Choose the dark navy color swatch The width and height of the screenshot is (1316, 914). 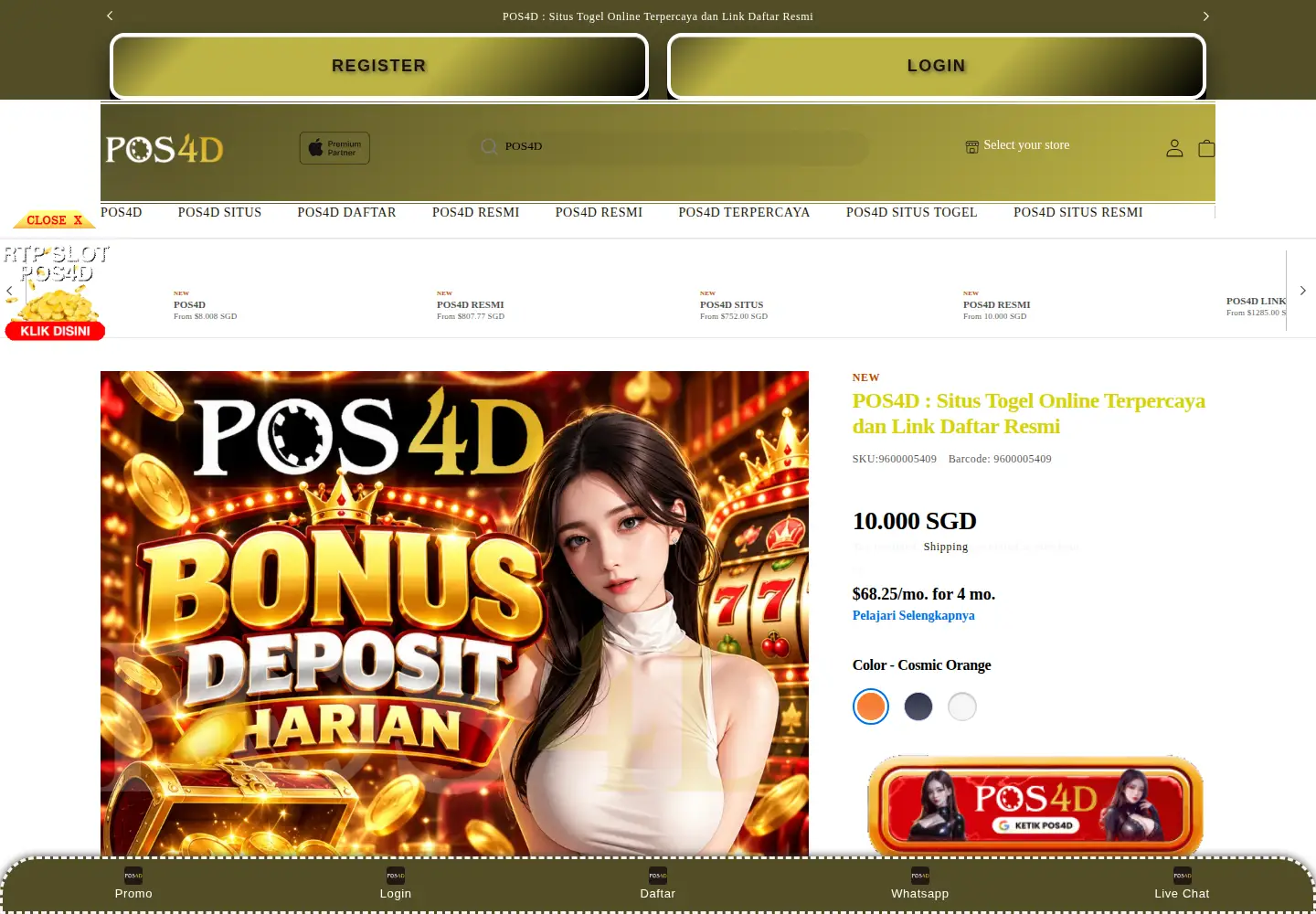pyautogui.click(x=918, y=707)
